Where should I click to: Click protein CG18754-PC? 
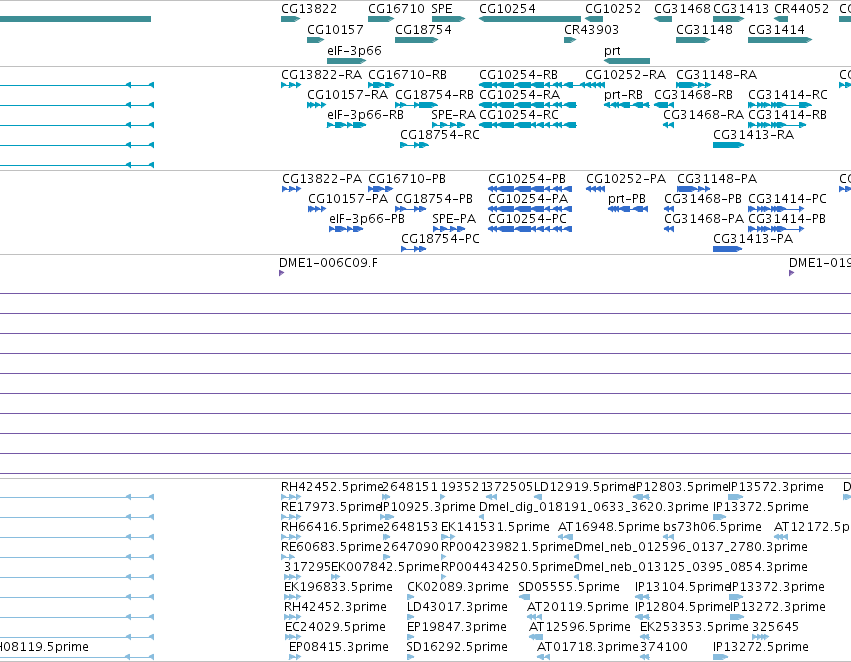[440, 239]
